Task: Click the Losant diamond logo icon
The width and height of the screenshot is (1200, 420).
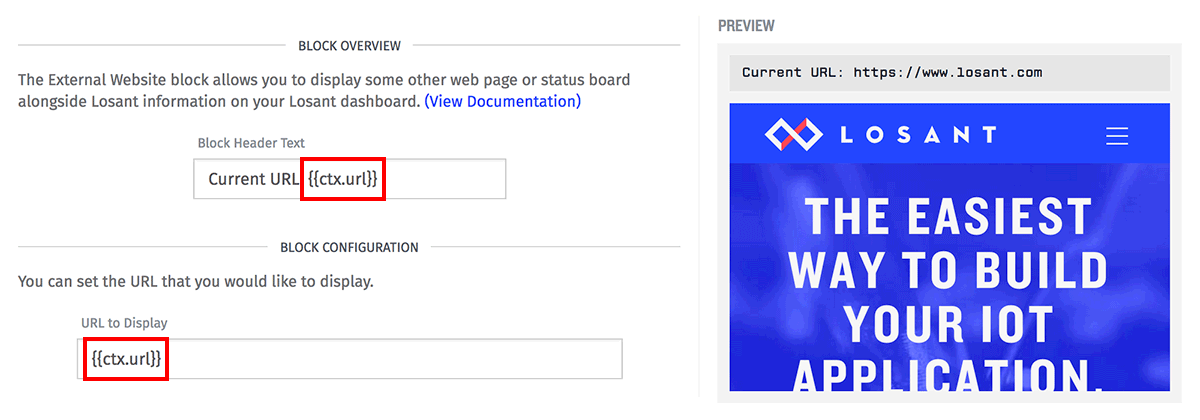Action: click(792, 134)
